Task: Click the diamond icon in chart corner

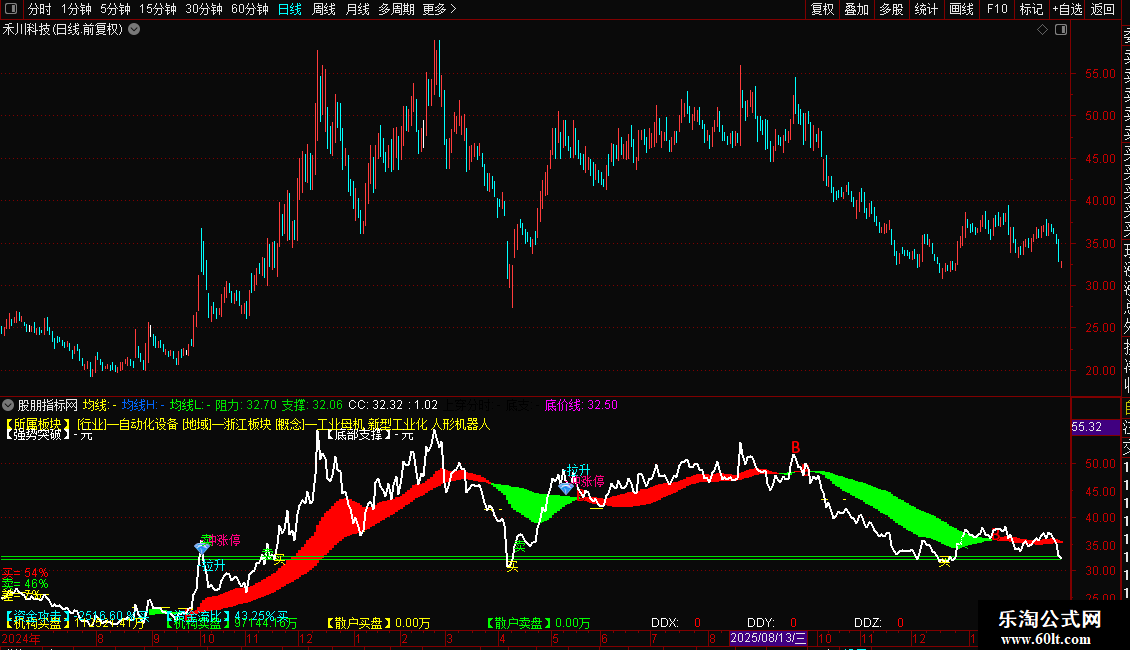Action: [1042, 30]
